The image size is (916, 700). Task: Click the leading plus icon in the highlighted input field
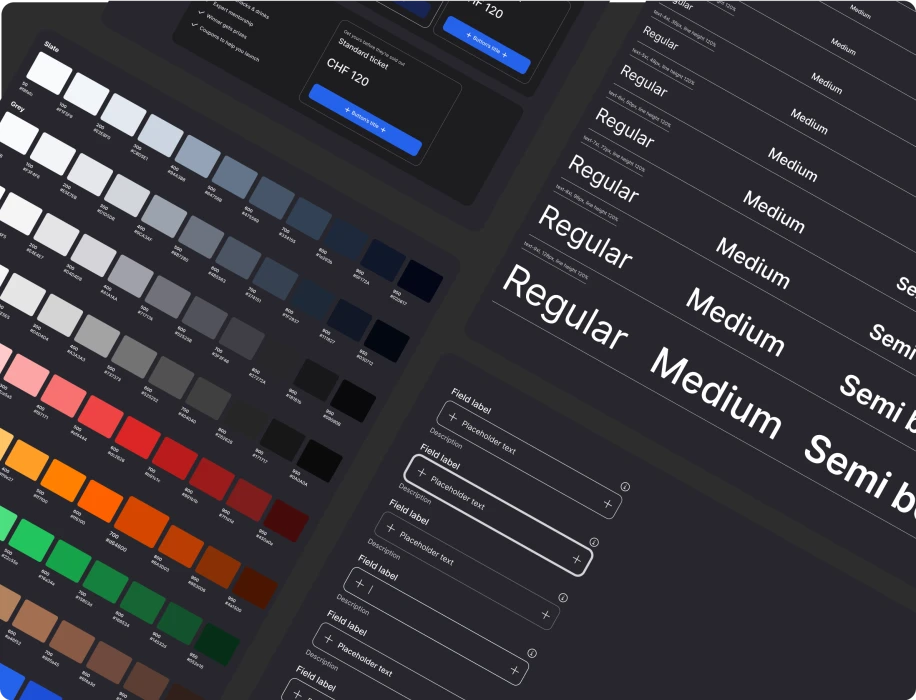422,472
